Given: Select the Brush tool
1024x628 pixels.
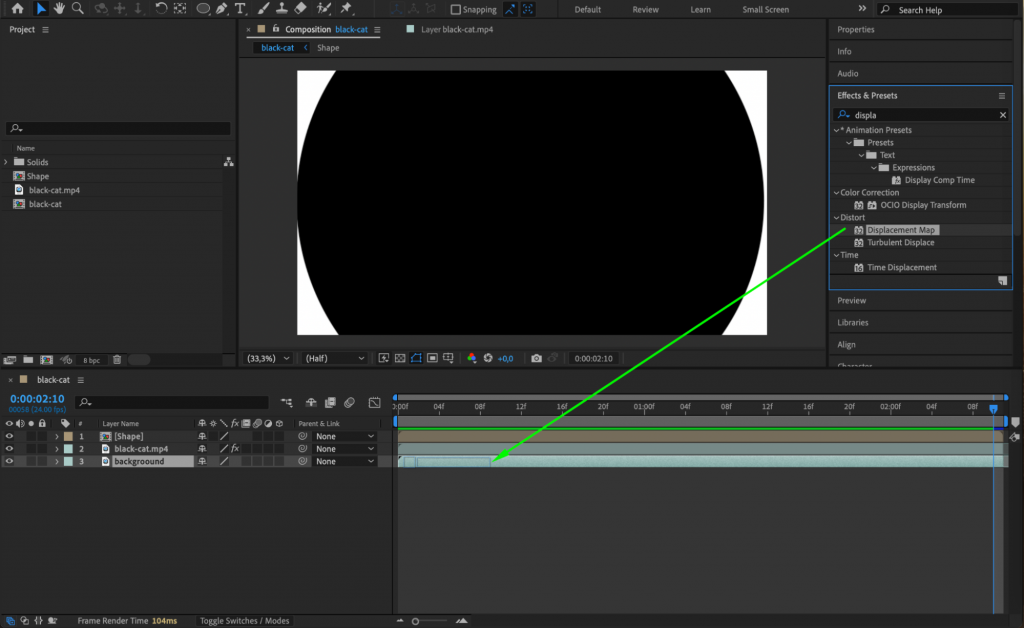Looking at the screenshot, I should point(264,9).
